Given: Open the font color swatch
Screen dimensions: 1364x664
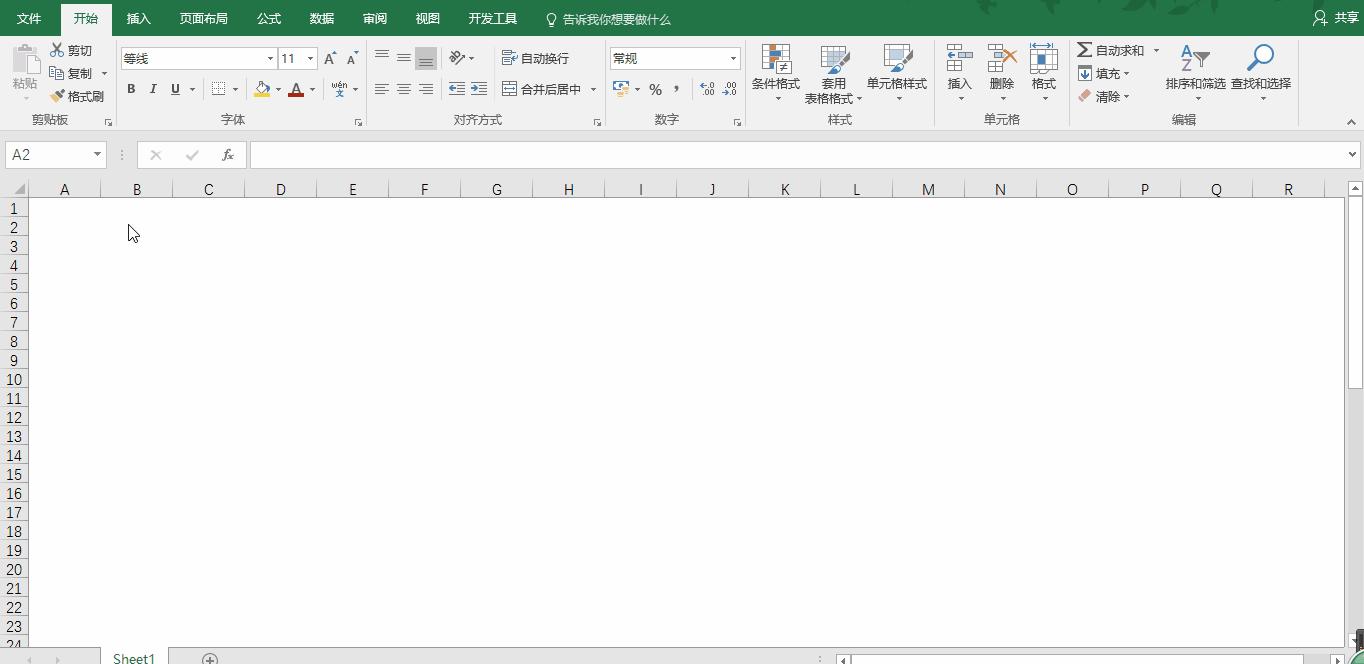Looking at the screenshot, I should (x=296, y=89).
